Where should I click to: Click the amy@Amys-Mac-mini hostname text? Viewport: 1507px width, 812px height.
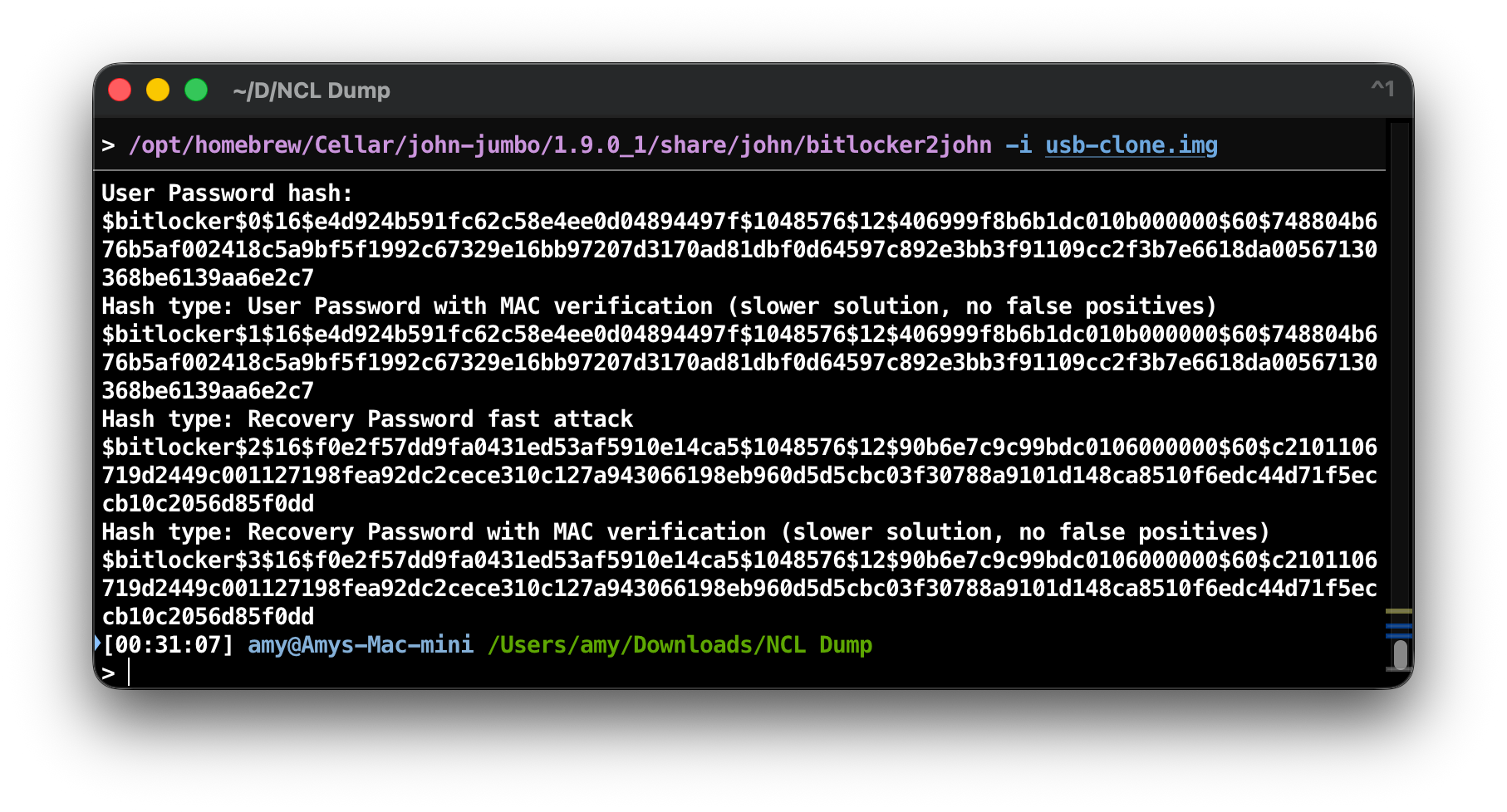(359, 644)
